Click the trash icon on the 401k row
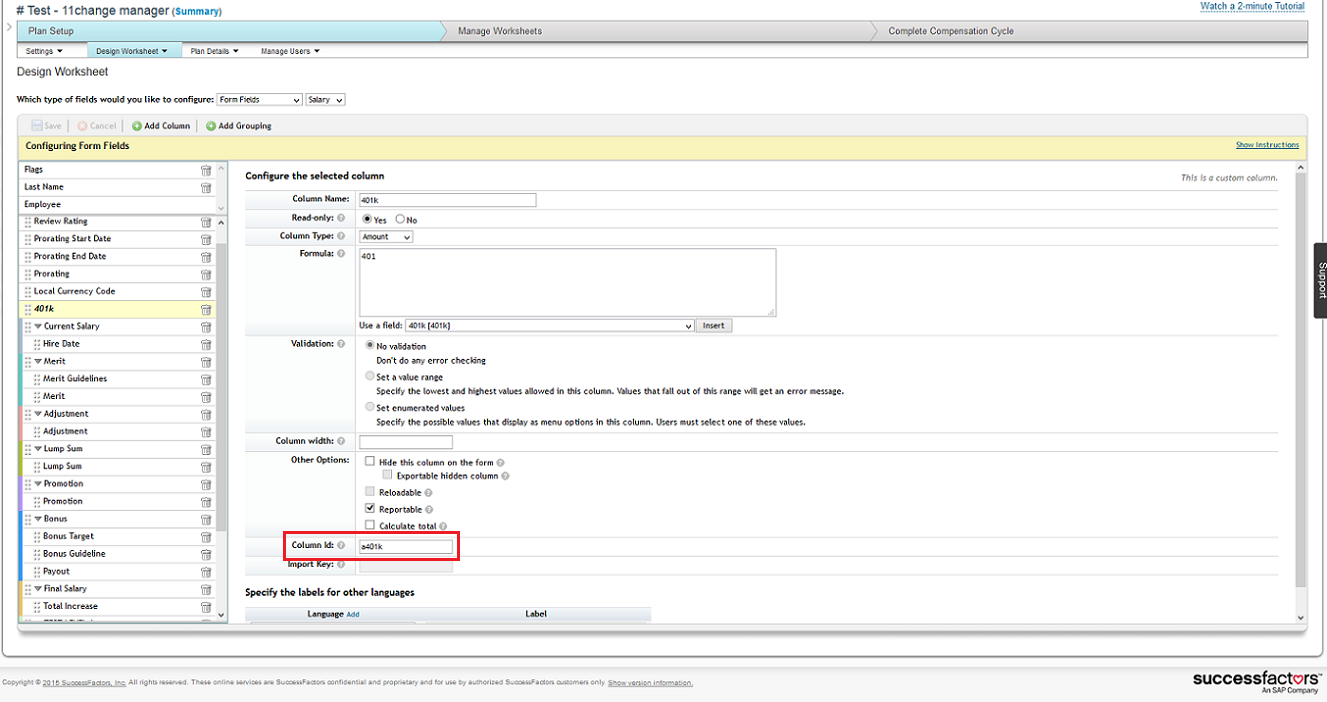Screen dimensions: 1327x702 tap(206, 309)
